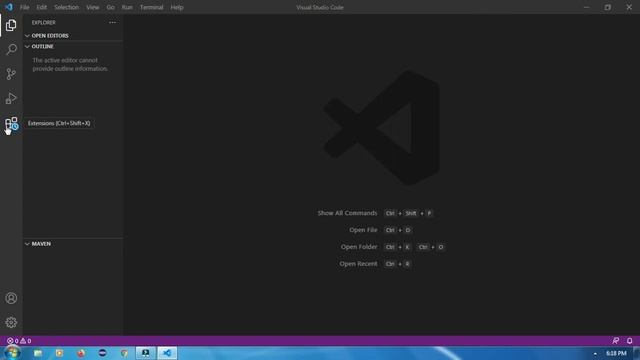
Task: Click the errors count in status bar
Action: tap(13, 341)
